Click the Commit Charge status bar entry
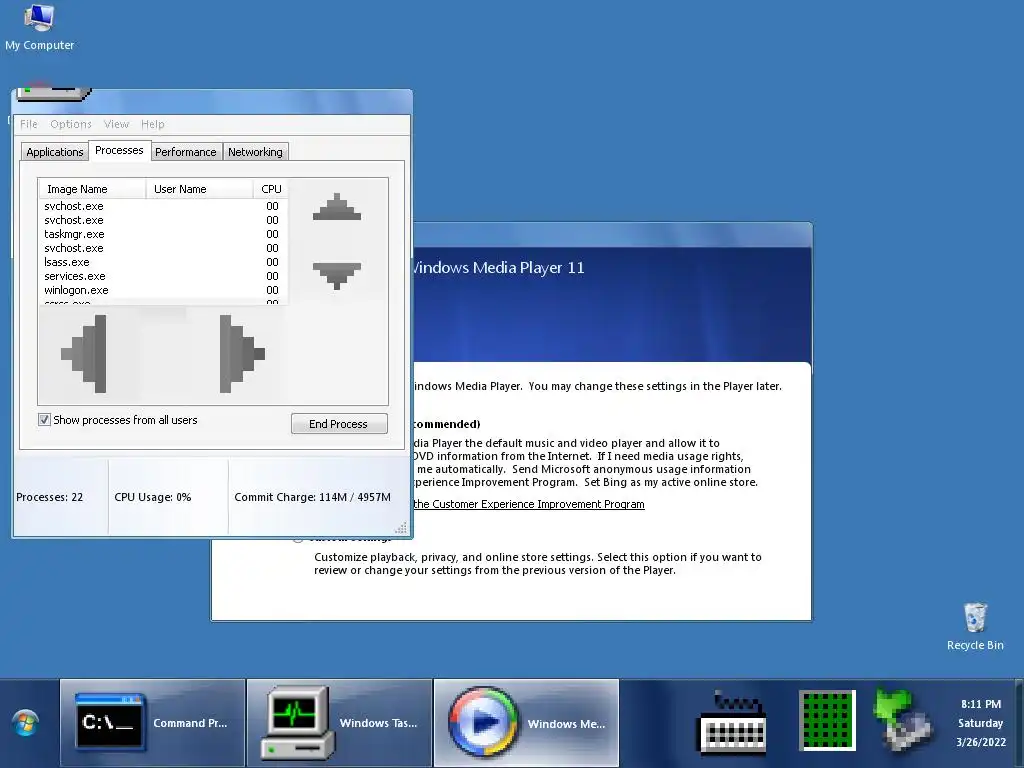This screenshot has width=1024, height=768. pyautogui.click(x=312, y=497)
